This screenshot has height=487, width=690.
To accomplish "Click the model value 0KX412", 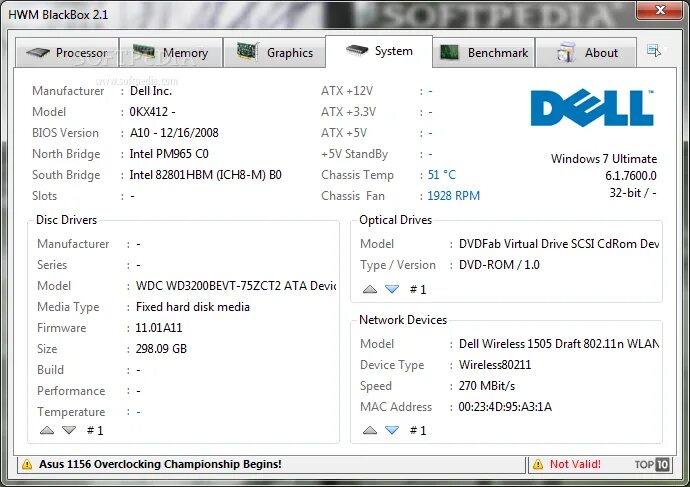I will [152, 112].
